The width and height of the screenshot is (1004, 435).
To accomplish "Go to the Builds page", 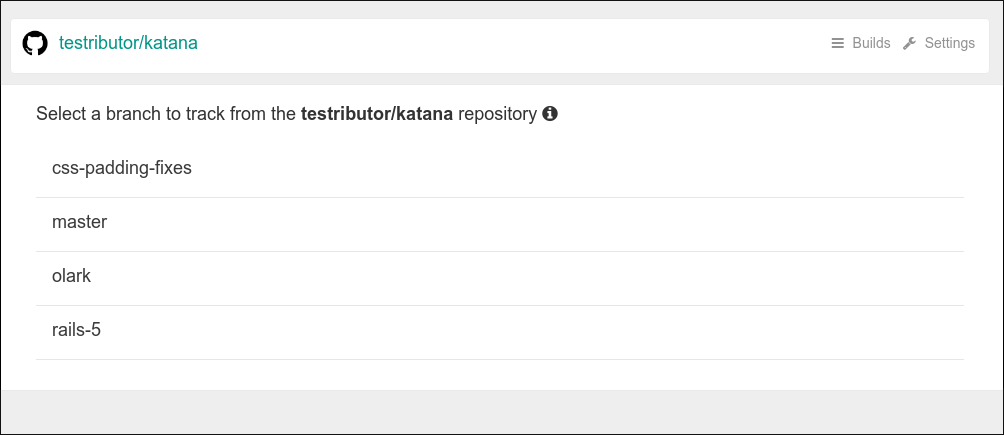I will (871, 44).
